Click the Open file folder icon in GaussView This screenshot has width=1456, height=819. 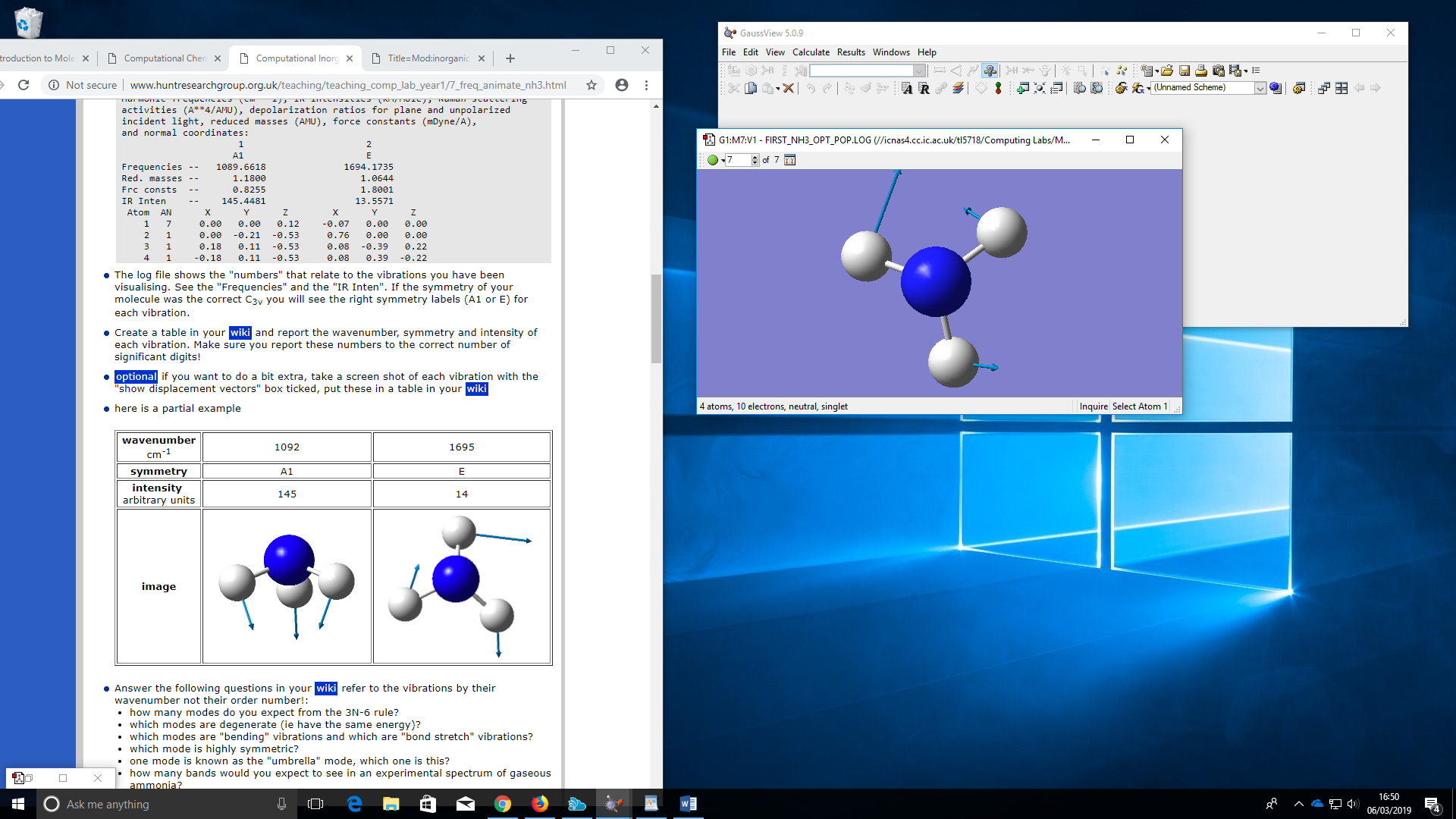(x=1167, y=71)
